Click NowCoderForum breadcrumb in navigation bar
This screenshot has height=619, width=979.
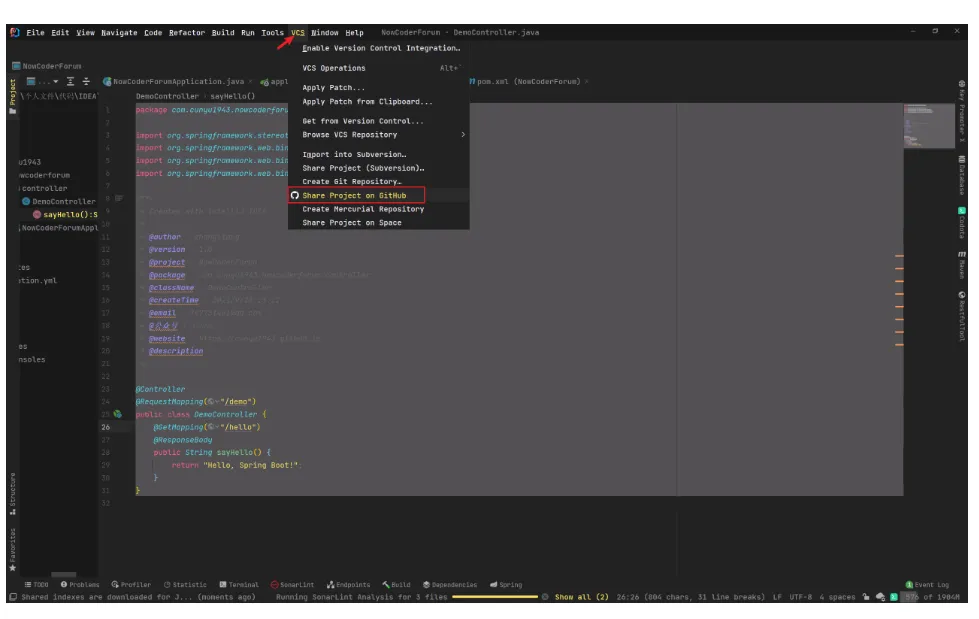click(47, 66)
